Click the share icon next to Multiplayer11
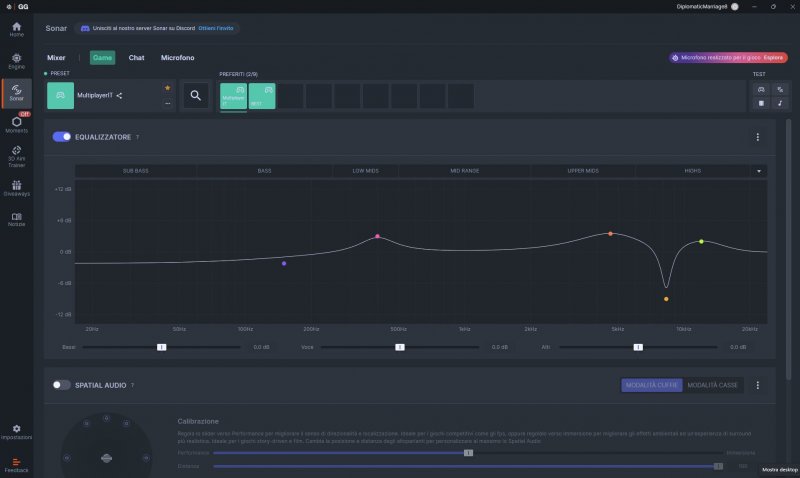Screen dimensions: 800x478 point(119,96)
